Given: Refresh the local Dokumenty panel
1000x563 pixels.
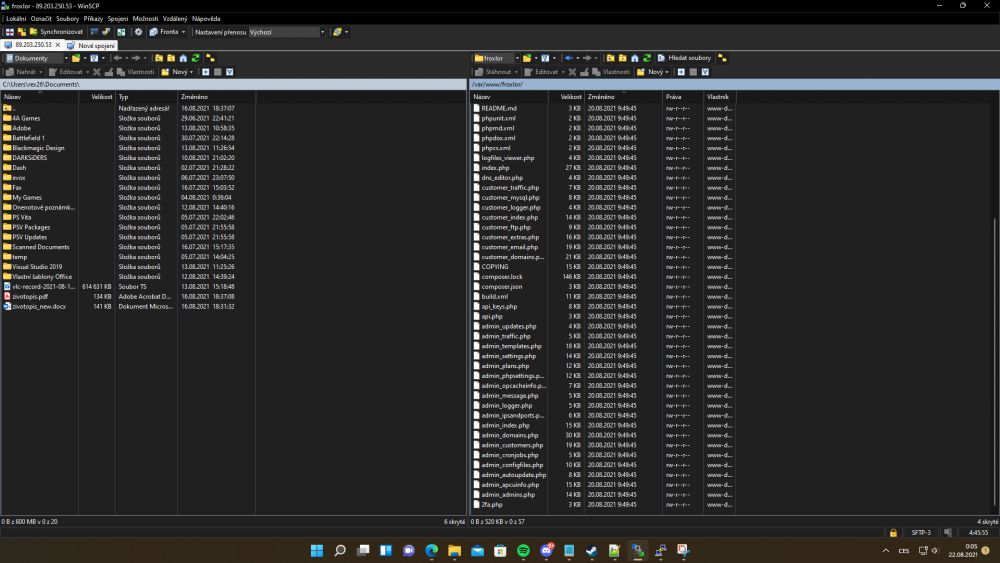Looking at the screenshot, I should point(196,58).
